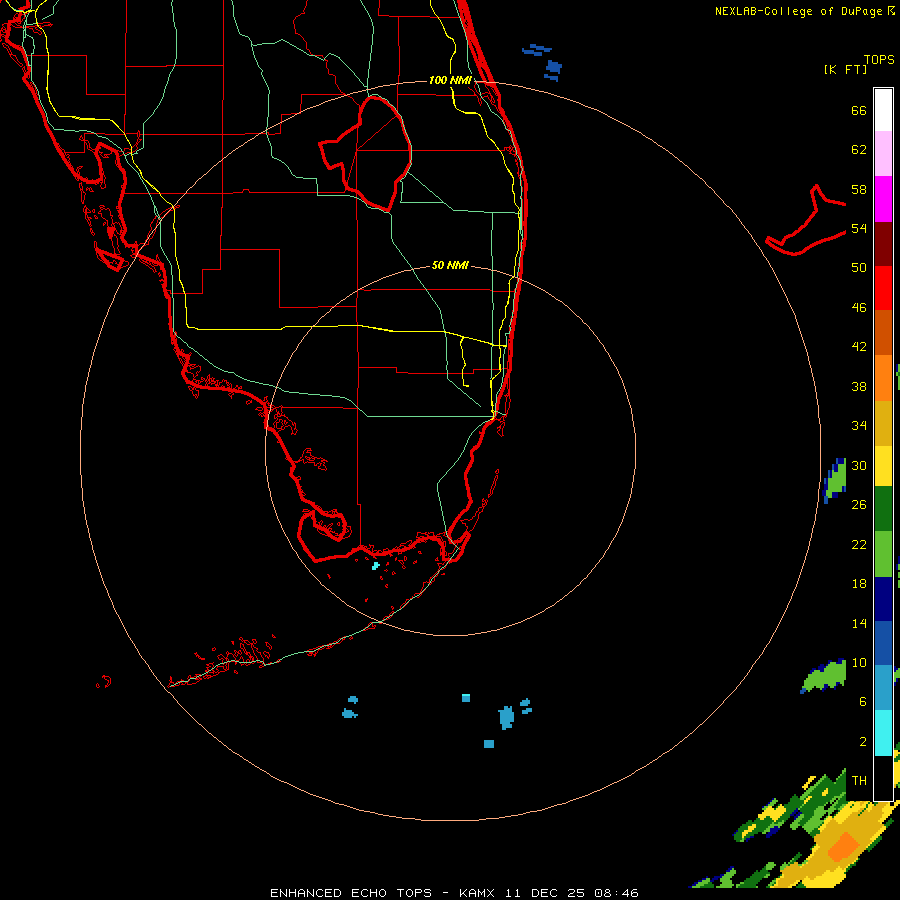Image resolution: width=900 pixels, height=900 pixels.
Task: Click the Lake Okeechobee outline
Action: pyautogui.click(x=366, y=153)
